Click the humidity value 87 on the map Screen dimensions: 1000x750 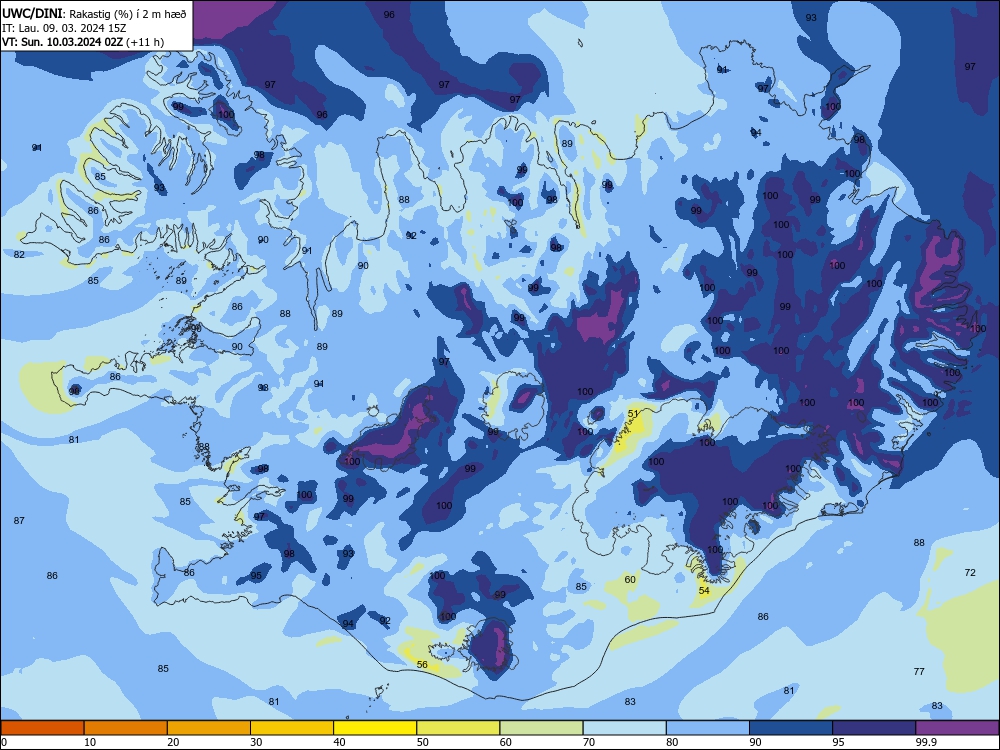(19, 520)
